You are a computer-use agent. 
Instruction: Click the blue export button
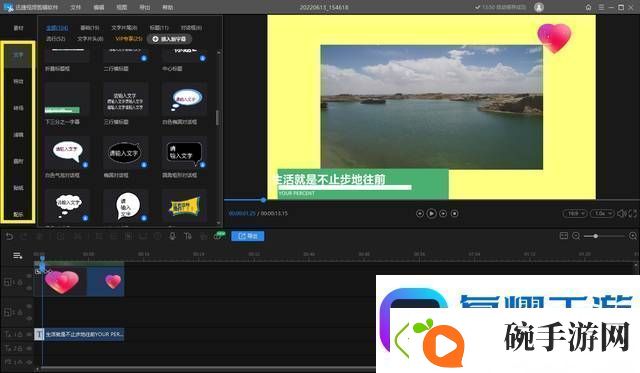(x=248, y=236)
